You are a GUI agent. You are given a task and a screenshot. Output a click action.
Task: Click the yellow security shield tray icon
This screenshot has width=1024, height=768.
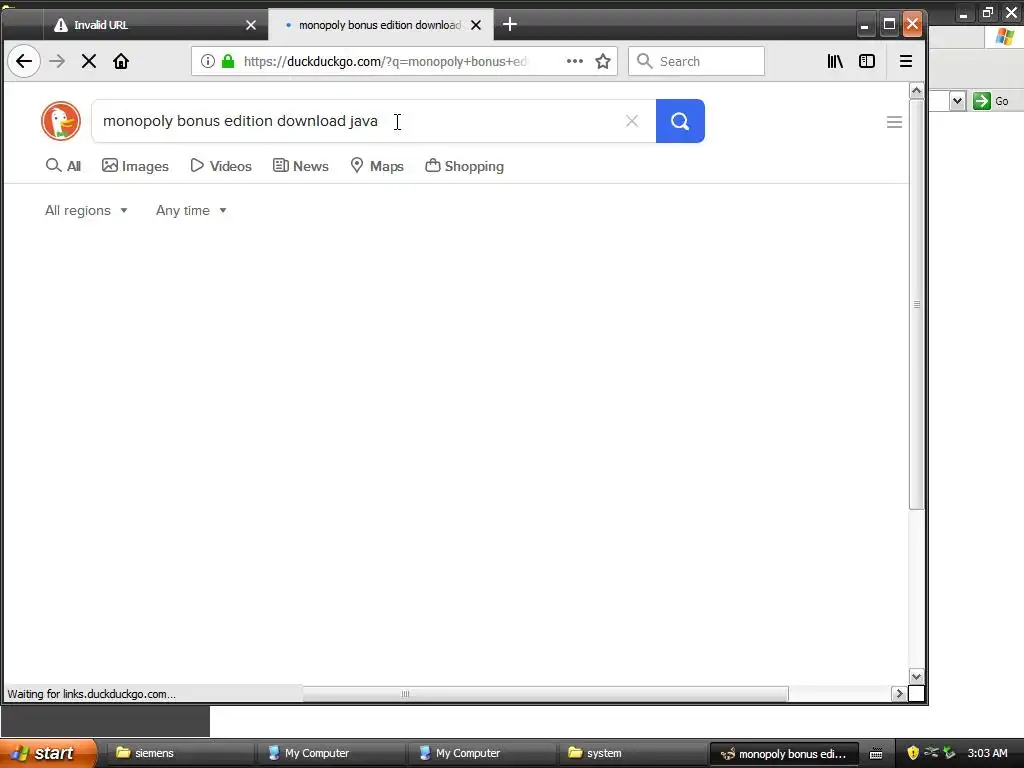click(913, 753)
